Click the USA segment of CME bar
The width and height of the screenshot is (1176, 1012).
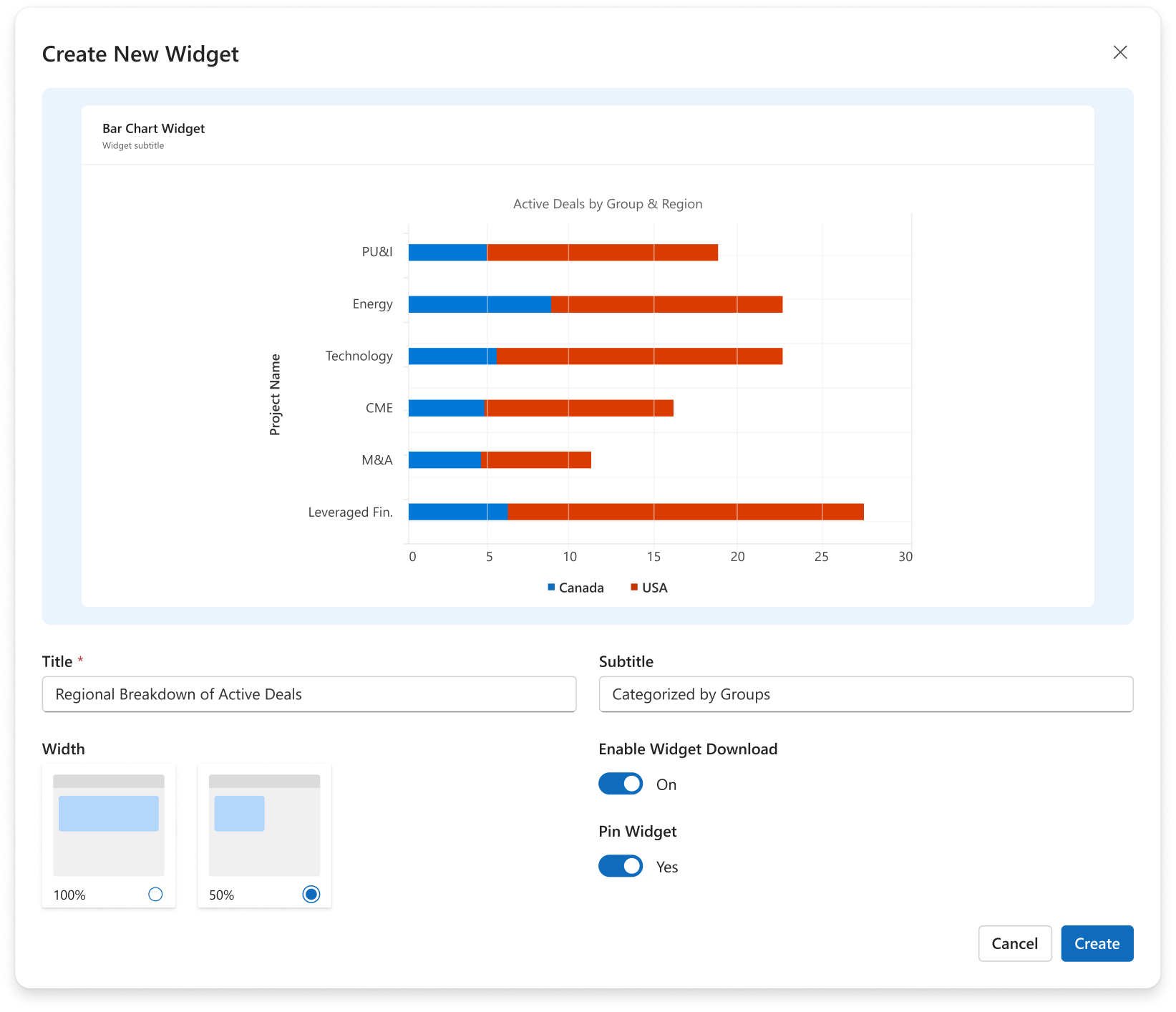pyautogui.click(x=579, y=408)
